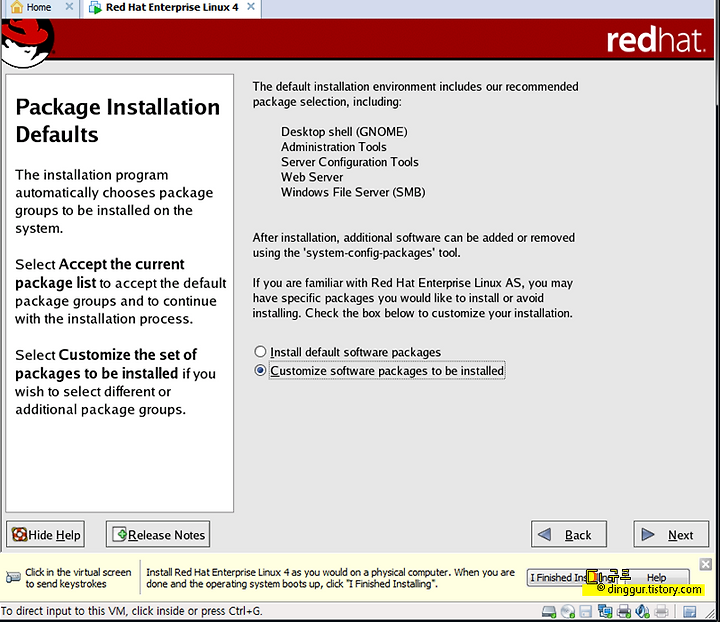The height and width of the screenshot is (622, 720).
Task: Click the CD/DVD drive status icon
Action: (x=568, y=611)
